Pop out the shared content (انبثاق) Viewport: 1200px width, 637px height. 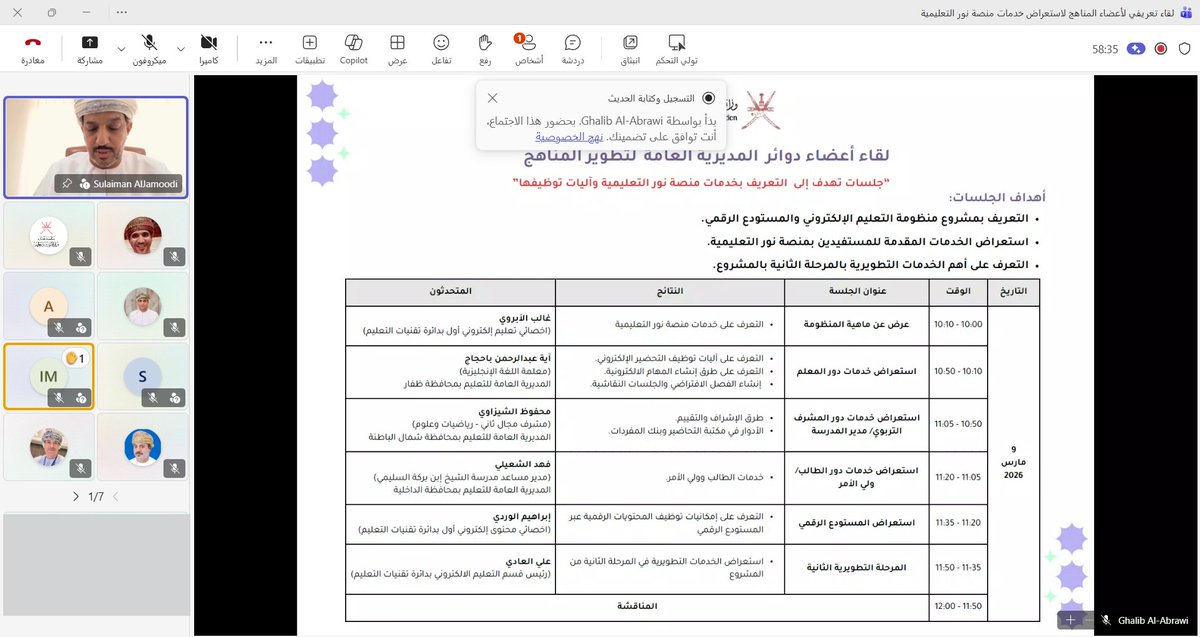point(631,49)
